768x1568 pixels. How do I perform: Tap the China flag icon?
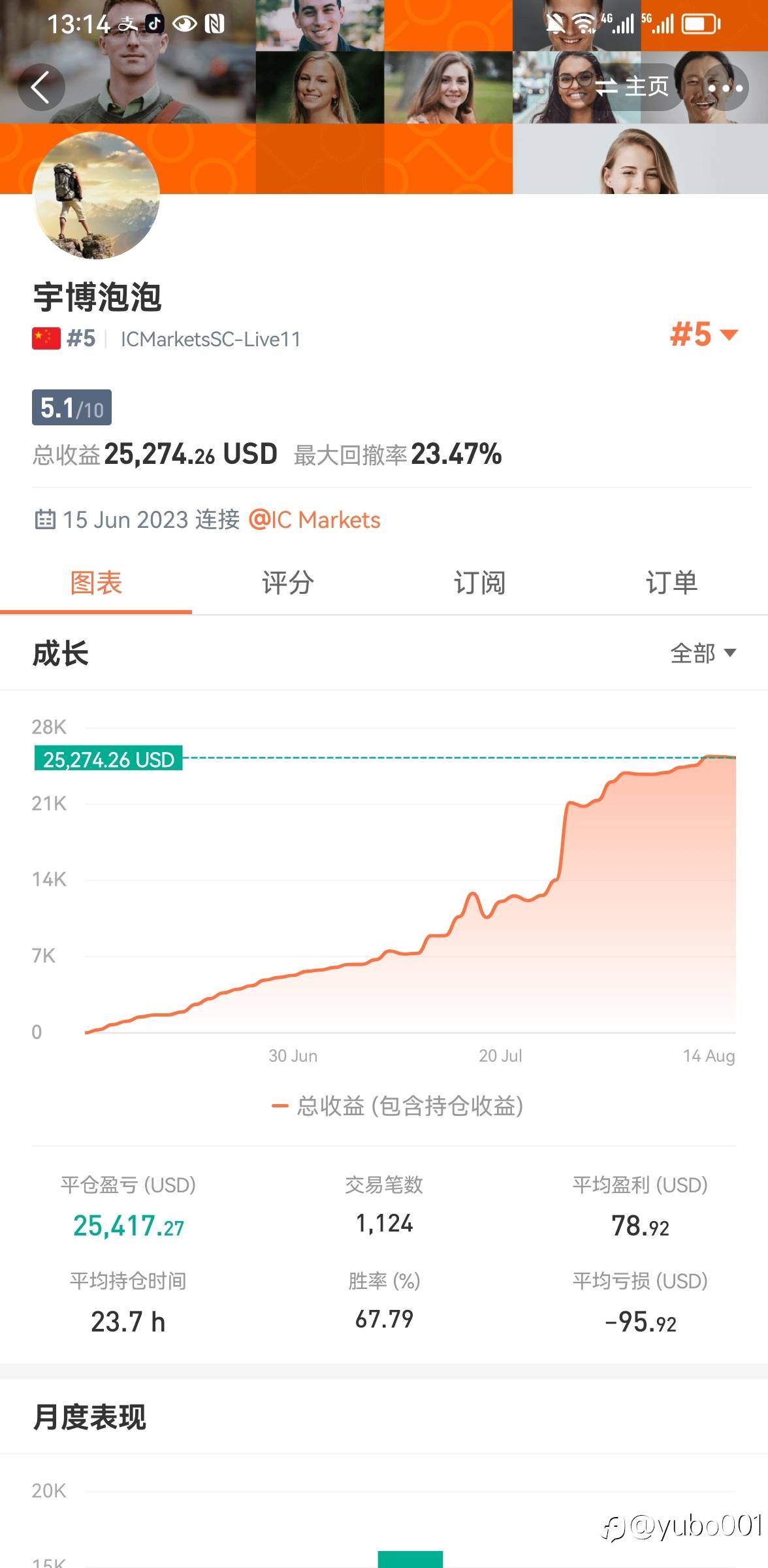point(46,338)
